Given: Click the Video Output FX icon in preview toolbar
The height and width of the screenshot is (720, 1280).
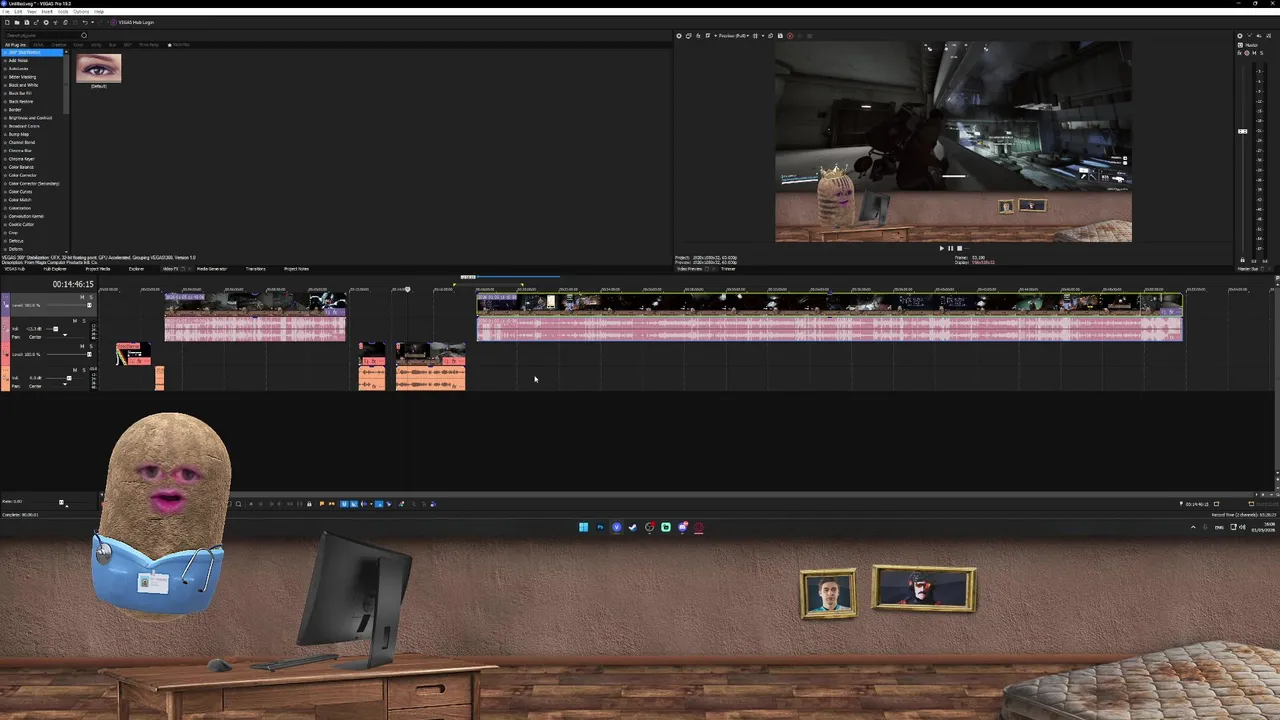Looking at the screenshot, I should coord(698,36).
